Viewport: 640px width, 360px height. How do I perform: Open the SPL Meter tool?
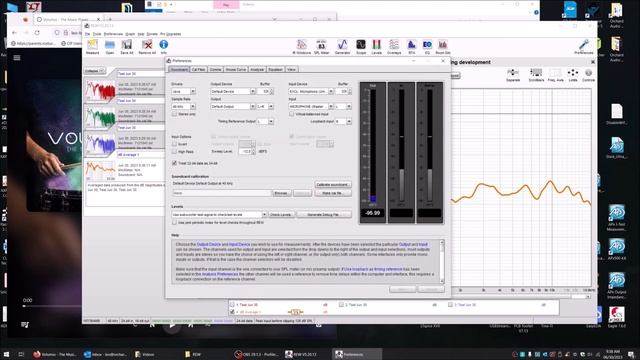[322, 47]
